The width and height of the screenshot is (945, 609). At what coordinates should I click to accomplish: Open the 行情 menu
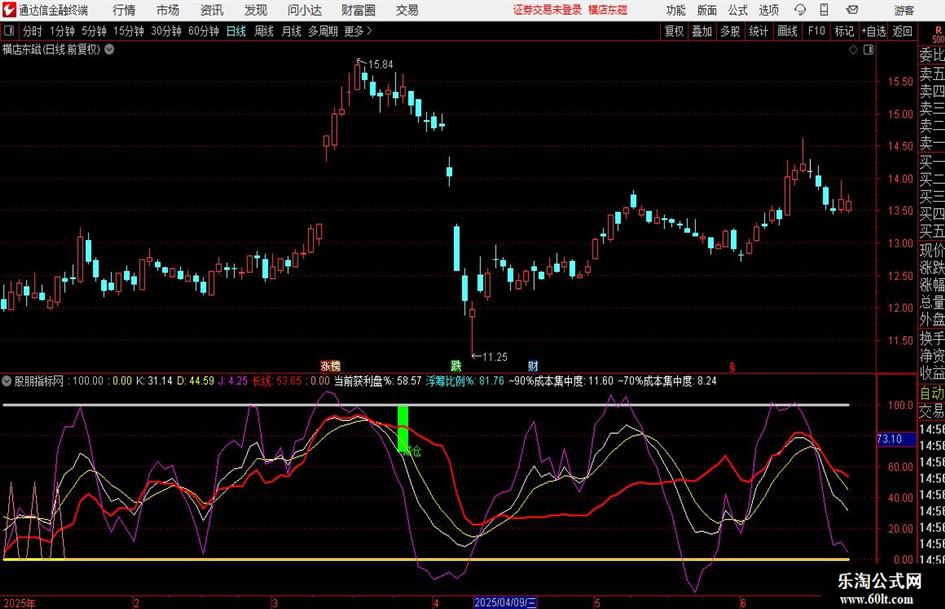124,10
